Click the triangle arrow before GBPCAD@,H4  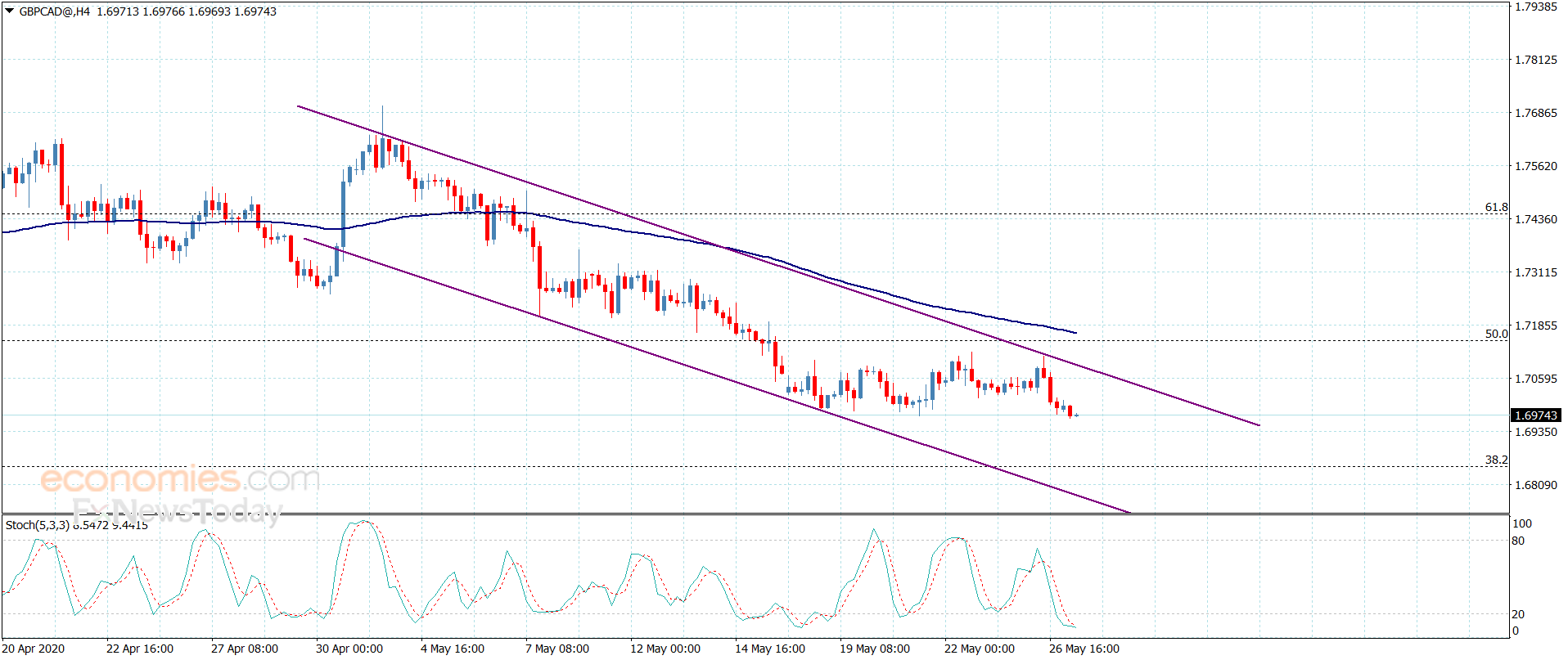pos(10,11)
